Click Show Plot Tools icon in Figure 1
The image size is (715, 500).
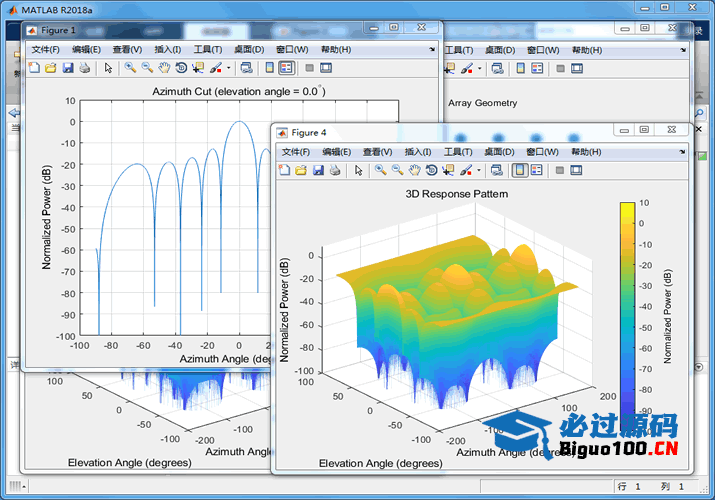pyautogui.click(x=326, y=68)
